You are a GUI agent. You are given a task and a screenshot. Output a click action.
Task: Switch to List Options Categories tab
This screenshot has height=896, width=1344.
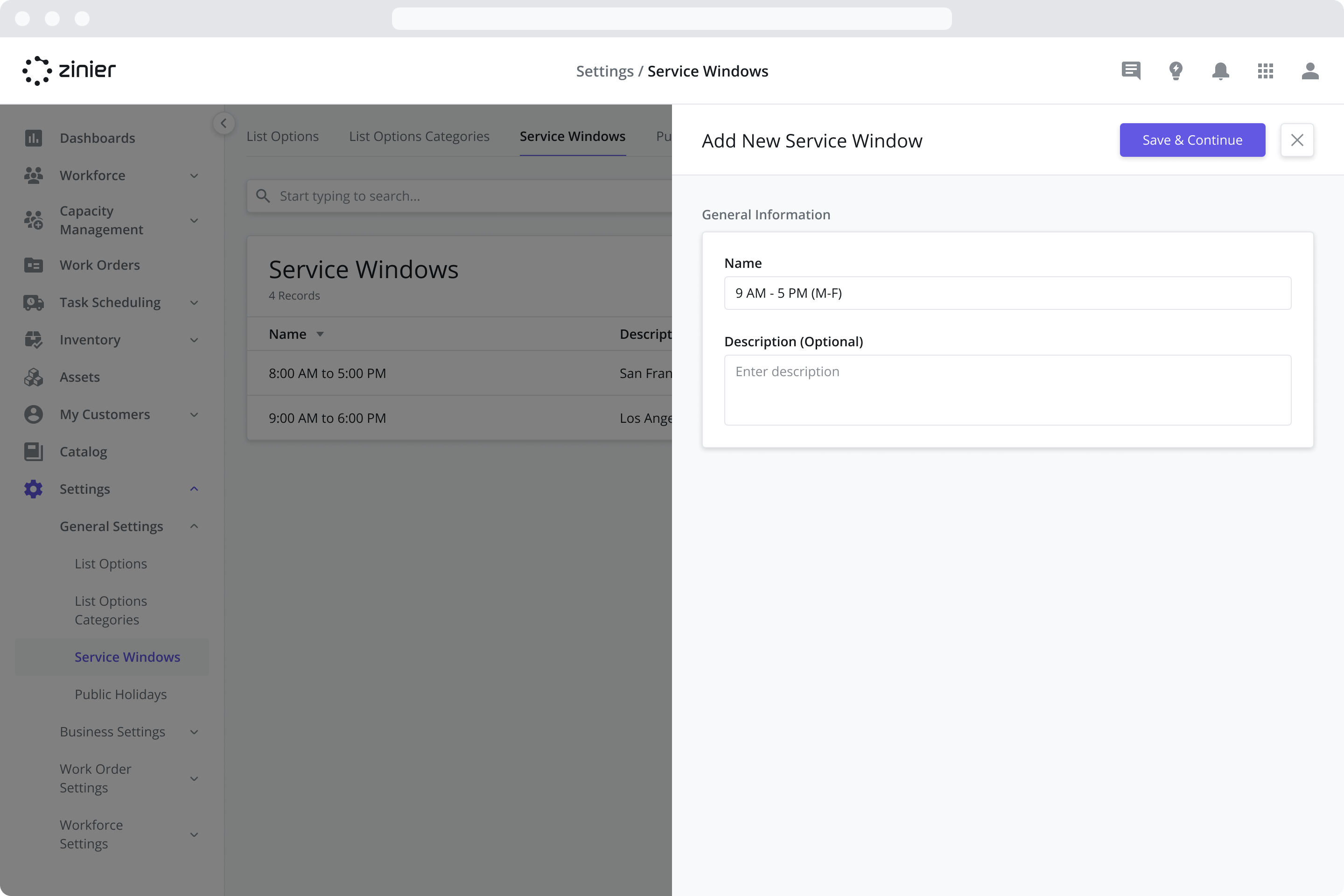pos(419,136)
